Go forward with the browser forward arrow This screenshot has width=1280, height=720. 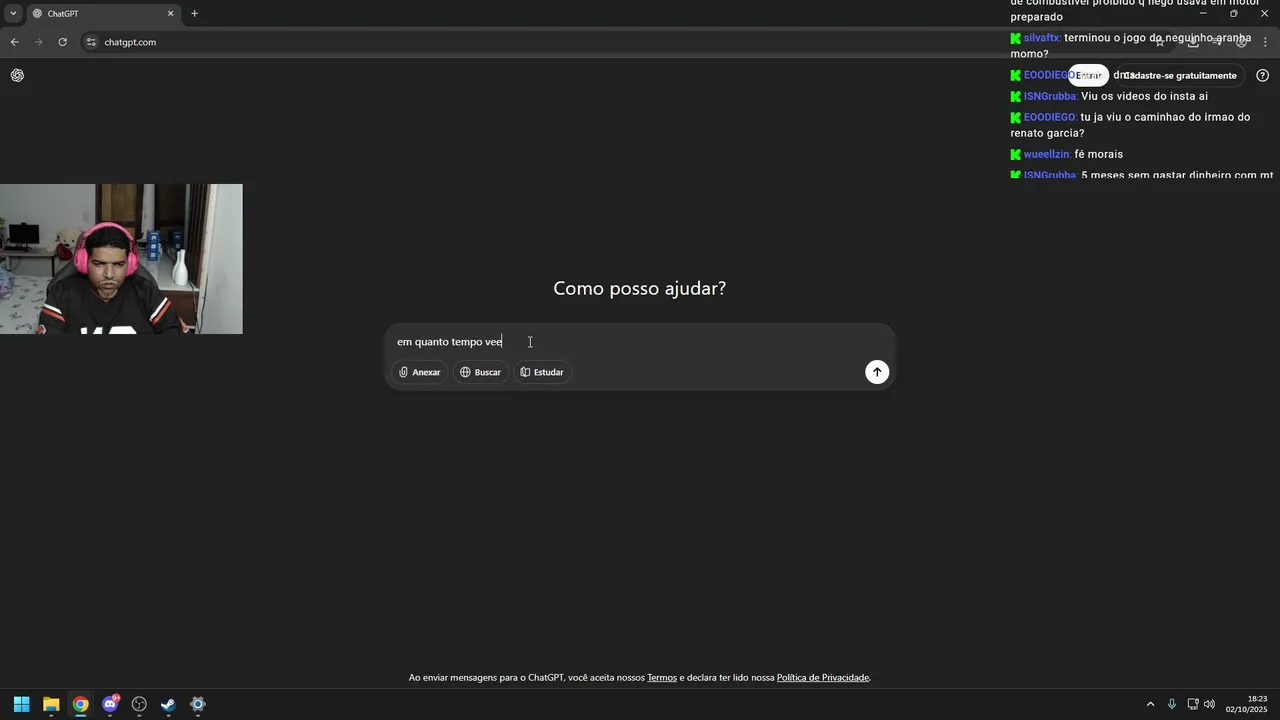pos(38,42)
